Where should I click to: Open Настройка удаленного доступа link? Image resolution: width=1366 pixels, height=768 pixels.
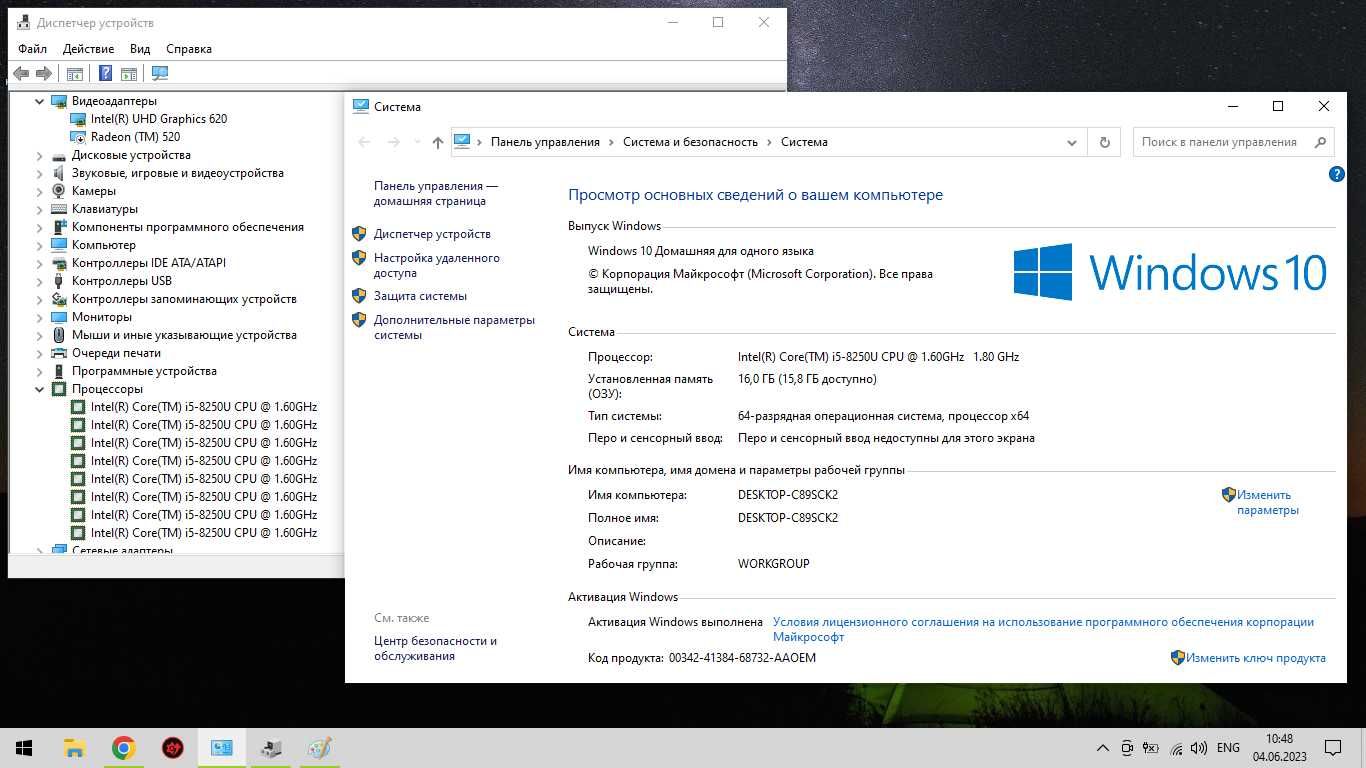(437, 265)
